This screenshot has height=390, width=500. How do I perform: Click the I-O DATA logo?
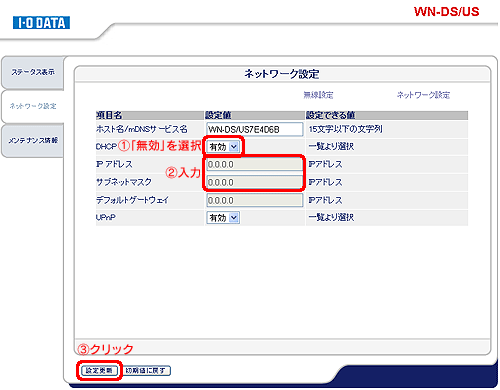(41, 23)
